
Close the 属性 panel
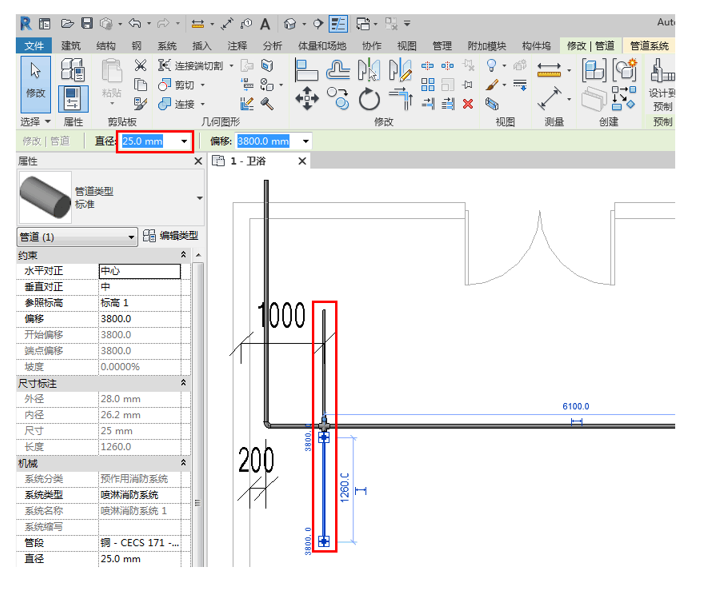click(198, 161)
